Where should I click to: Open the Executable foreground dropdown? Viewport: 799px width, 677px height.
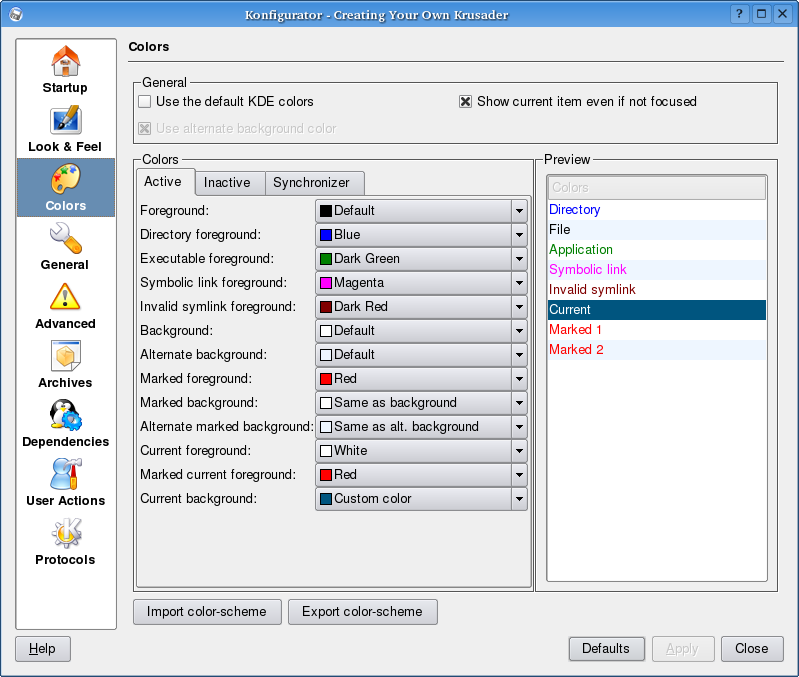point(421,259)
